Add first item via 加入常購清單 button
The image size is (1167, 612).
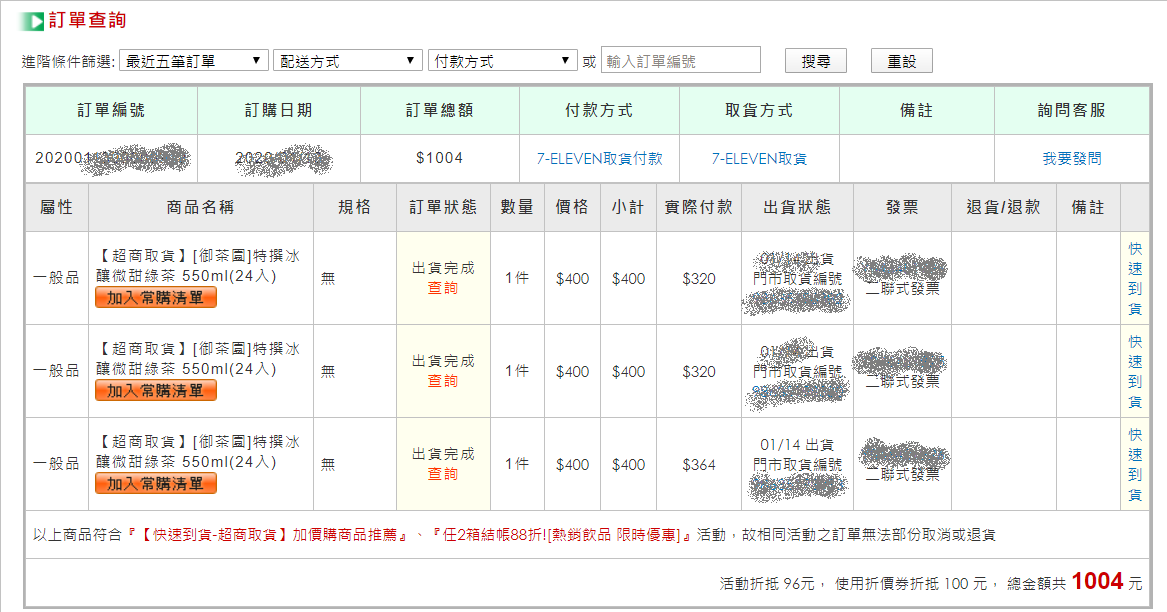[x=156, y=297]
